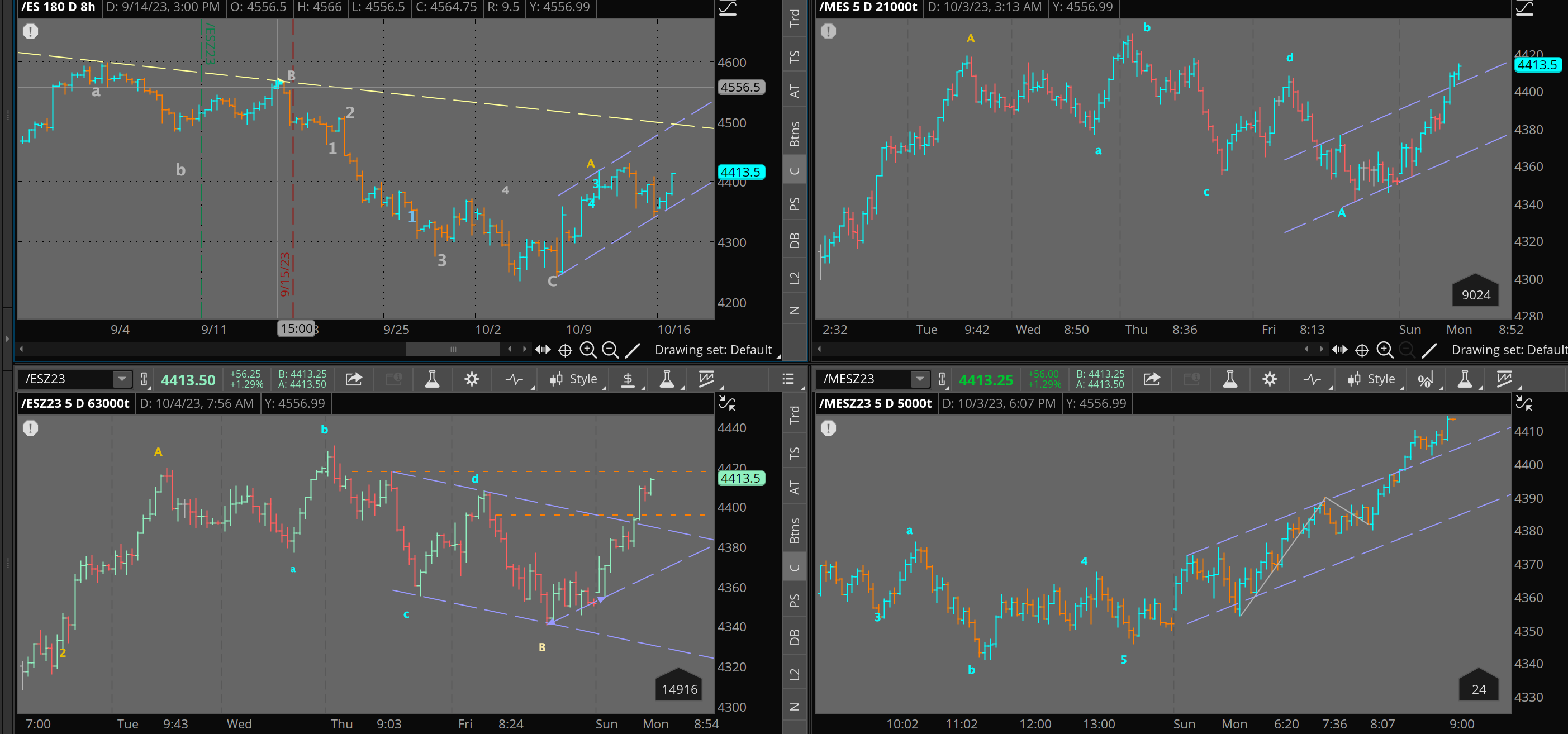Click the 24 volume bubble in /MESZ23 chart

(x=1479, y=685)
